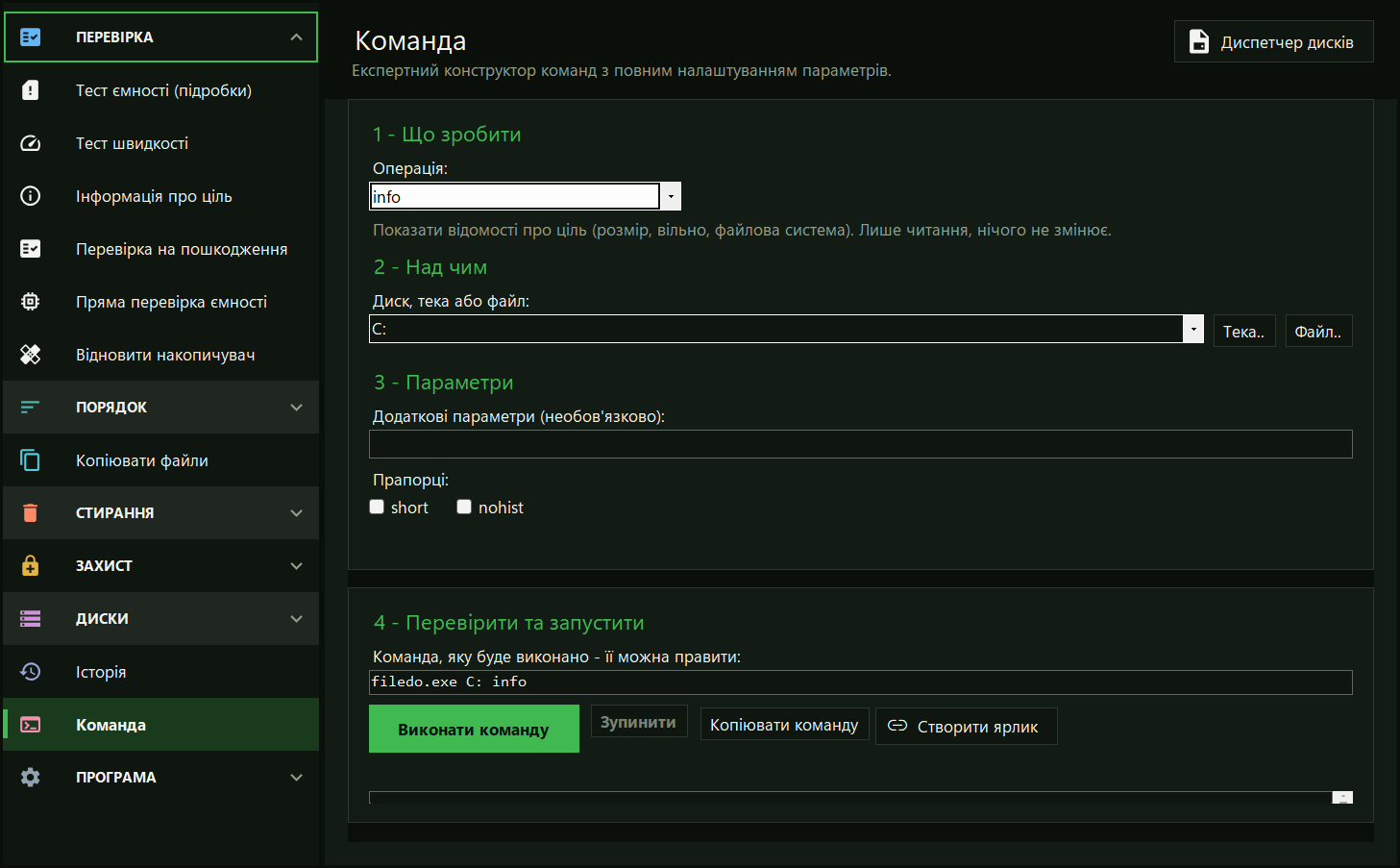Click the Історія clock icon

coord(31,672)
